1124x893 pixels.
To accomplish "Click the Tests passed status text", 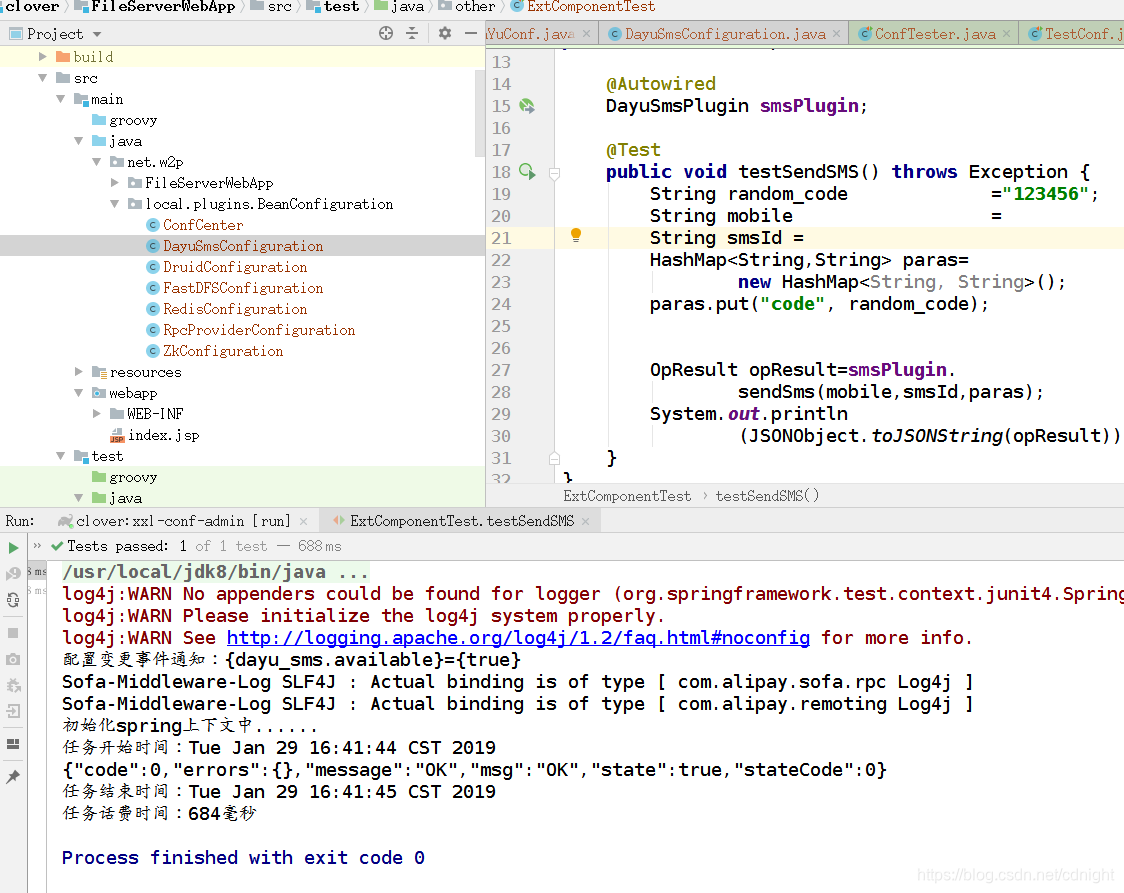I will click(x=118, y=546).
